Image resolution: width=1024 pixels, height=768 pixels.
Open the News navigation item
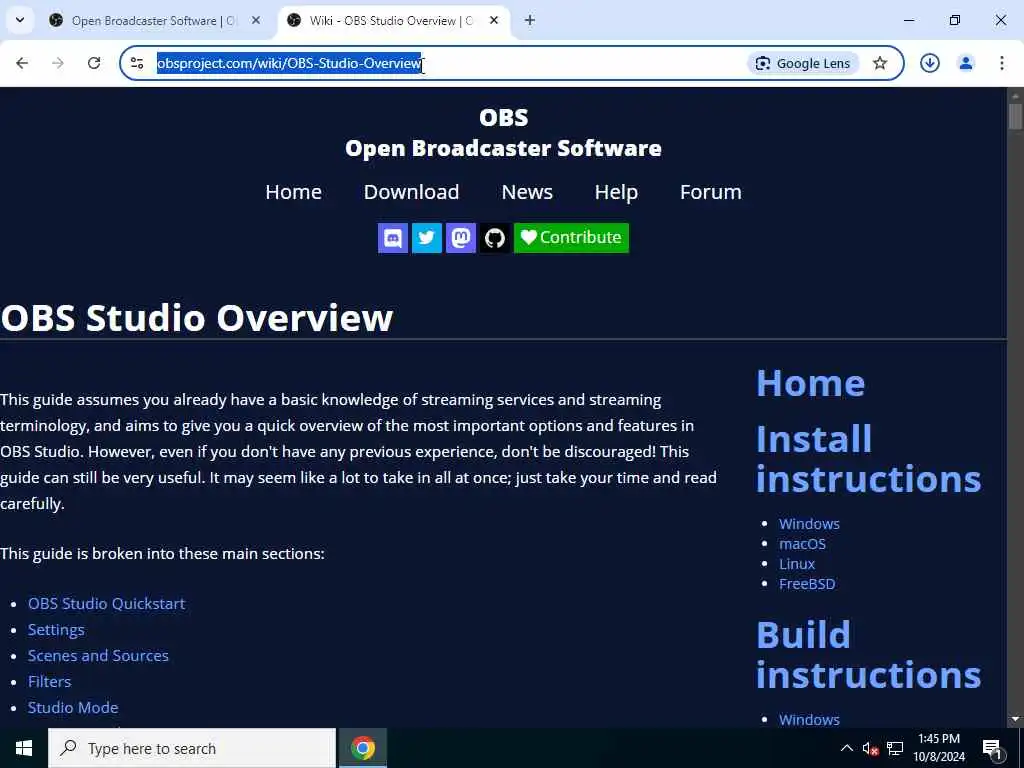[x=527, y=192]
